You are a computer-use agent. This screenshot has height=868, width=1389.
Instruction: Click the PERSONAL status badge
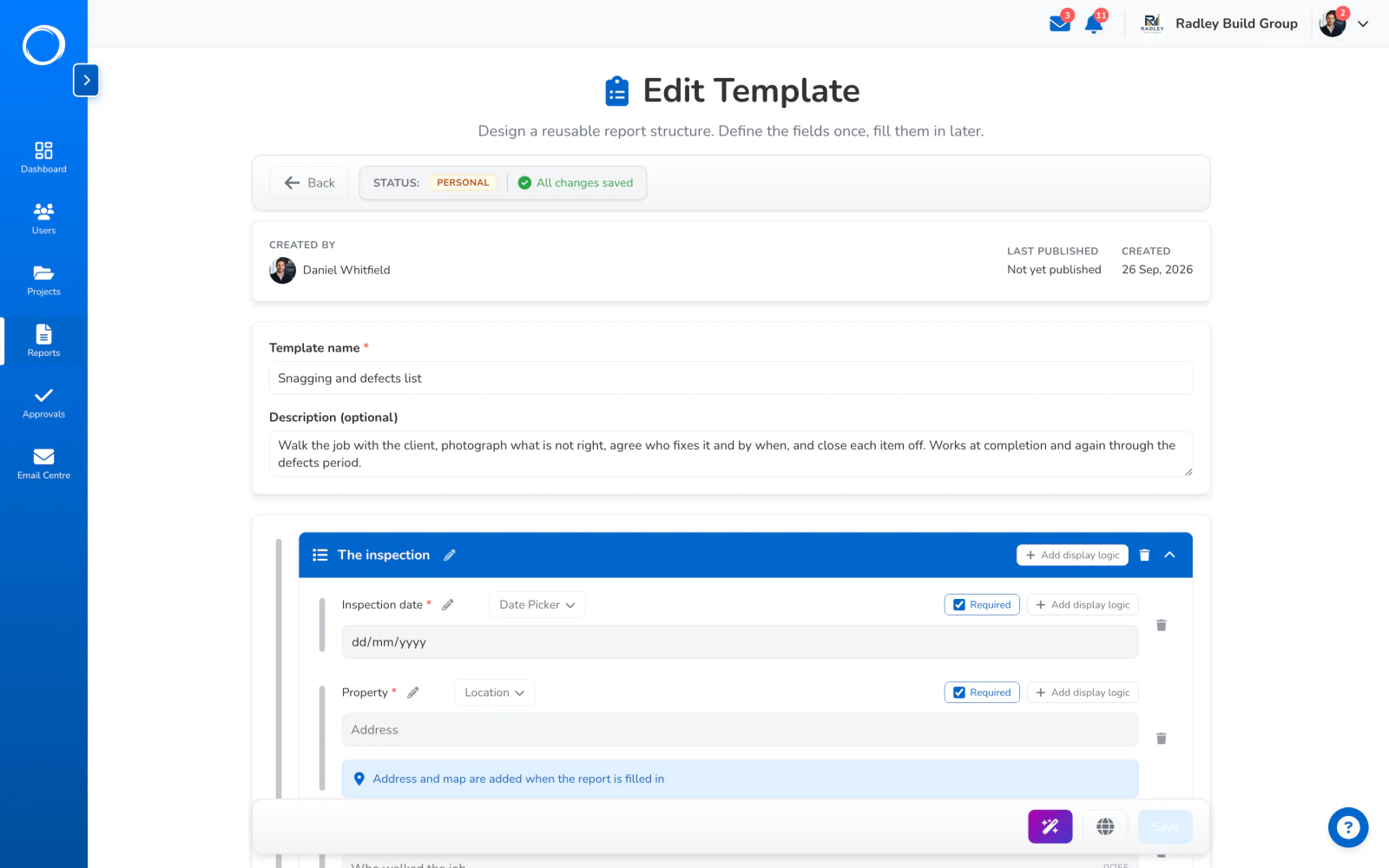click(463, 183)
